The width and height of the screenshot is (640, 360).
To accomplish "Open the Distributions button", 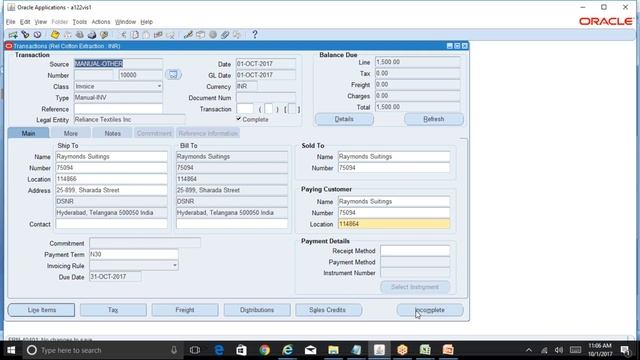I will tap(257, 310).
